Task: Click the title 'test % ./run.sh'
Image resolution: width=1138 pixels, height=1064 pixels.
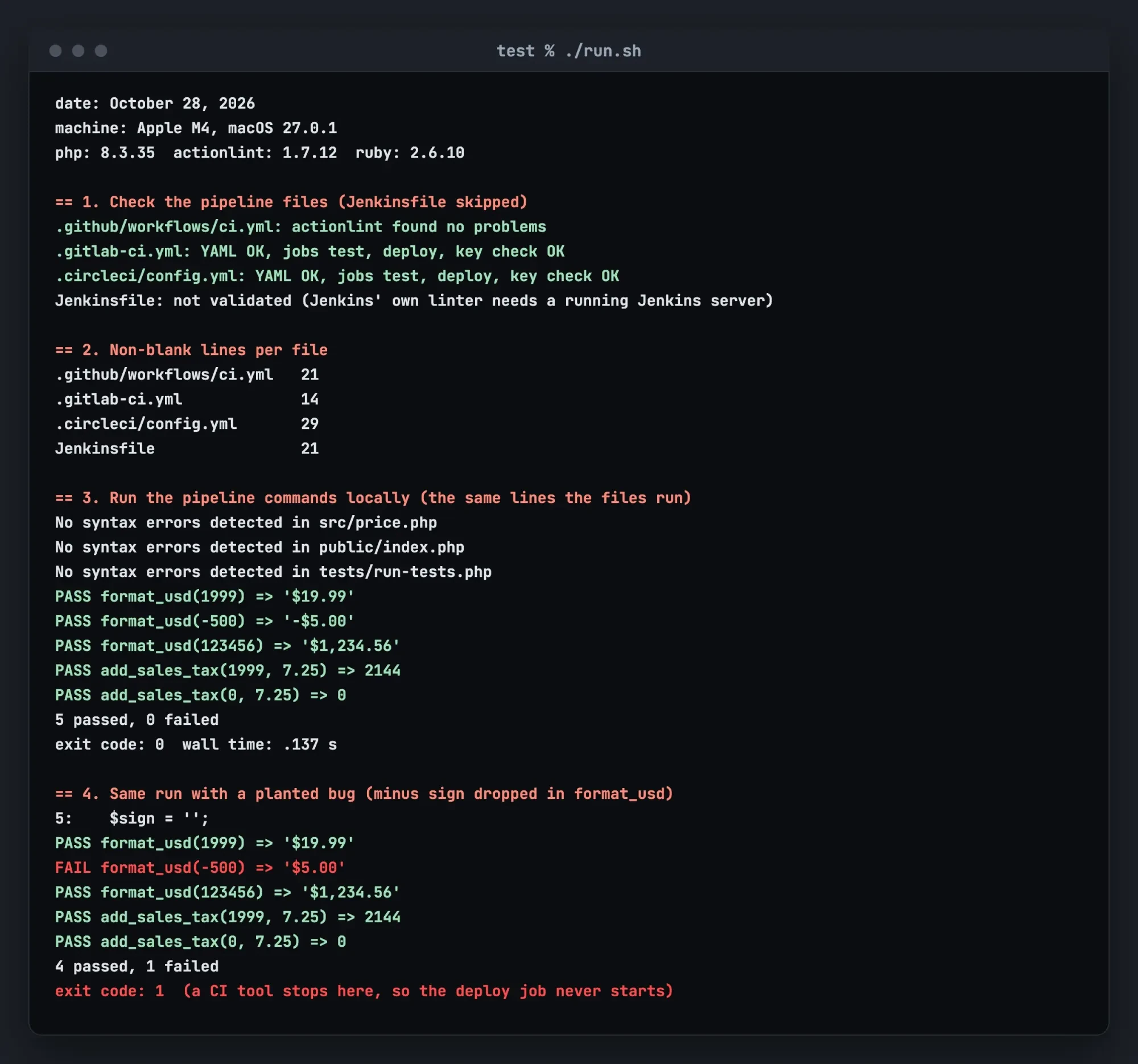Action: (568, 51)
